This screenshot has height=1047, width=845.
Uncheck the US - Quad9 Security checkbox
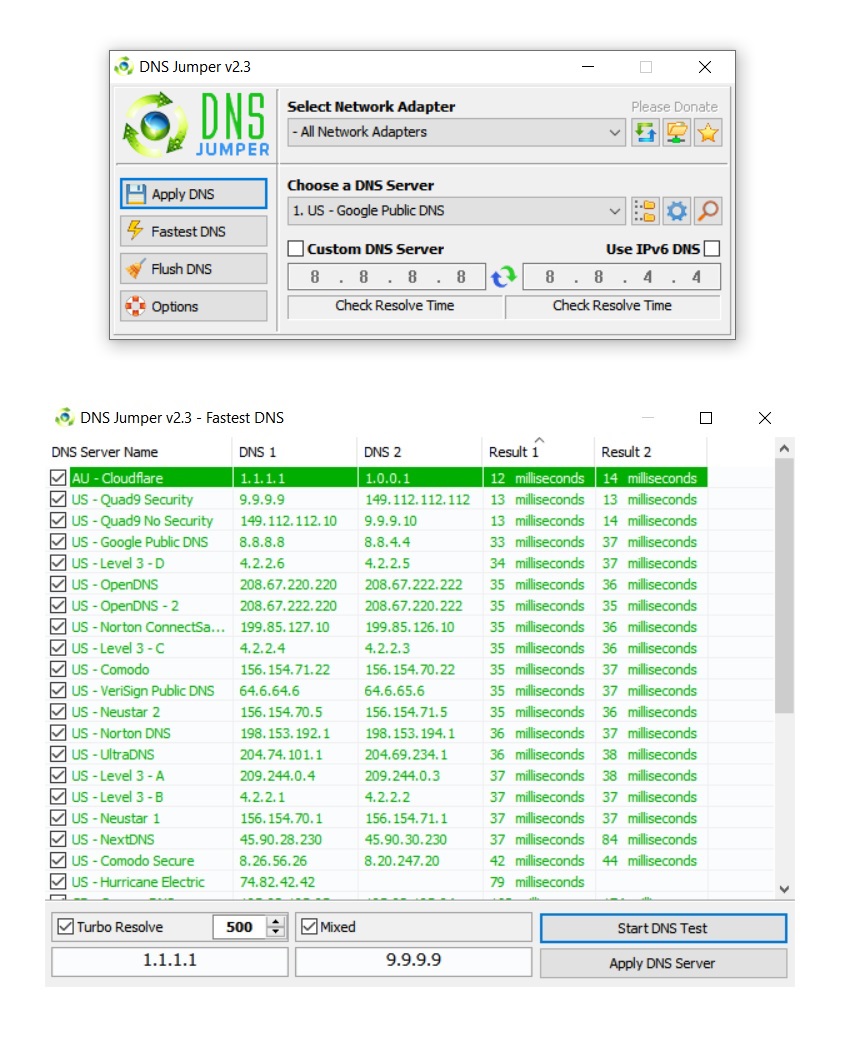pyautogui.click(x=58, y=499)
